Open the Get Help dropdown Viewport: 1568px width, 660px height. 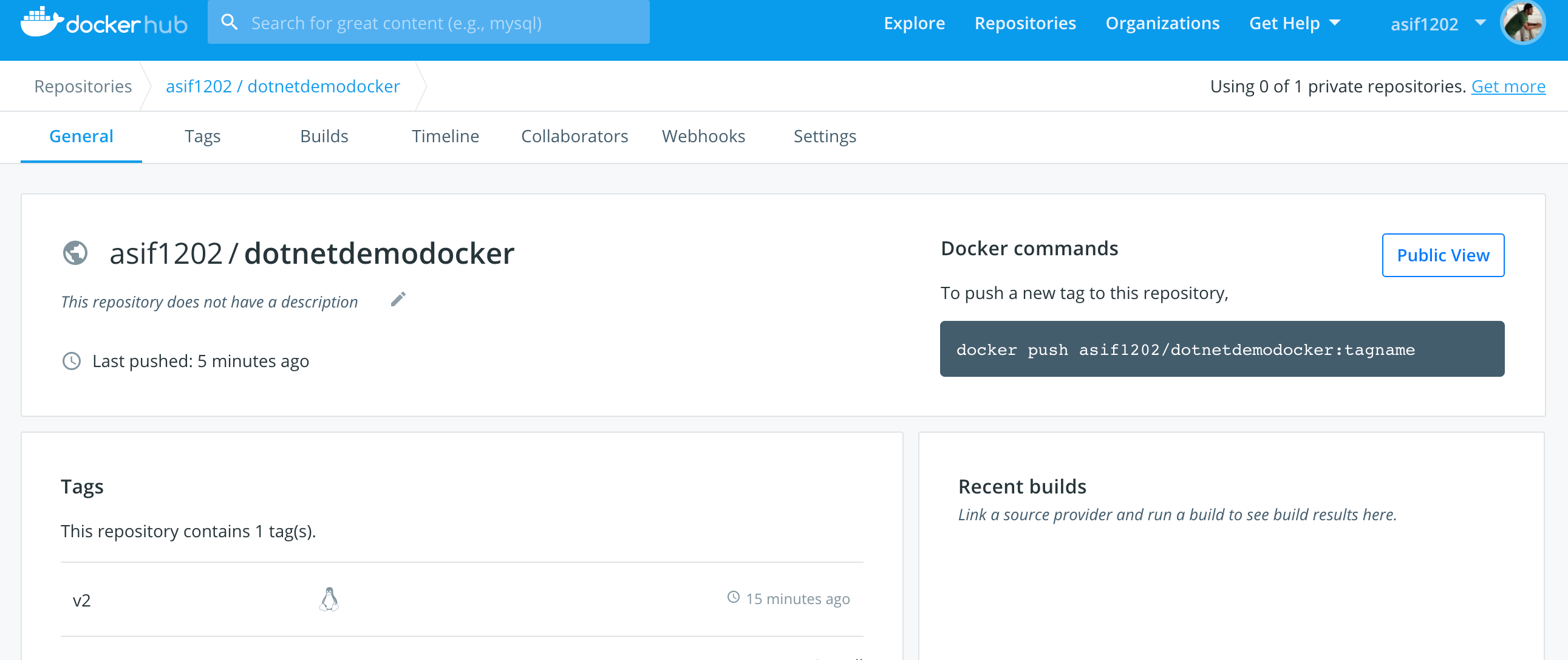(x=1295, y=23)
